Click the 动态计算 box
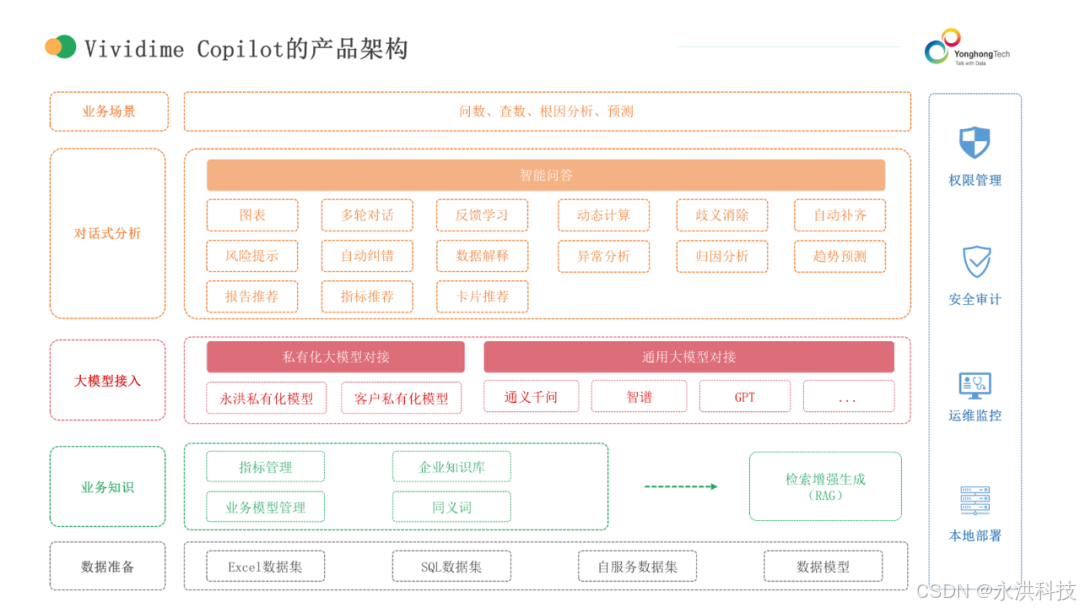This screenshot has height=608, width=1080. pos(603,216)
